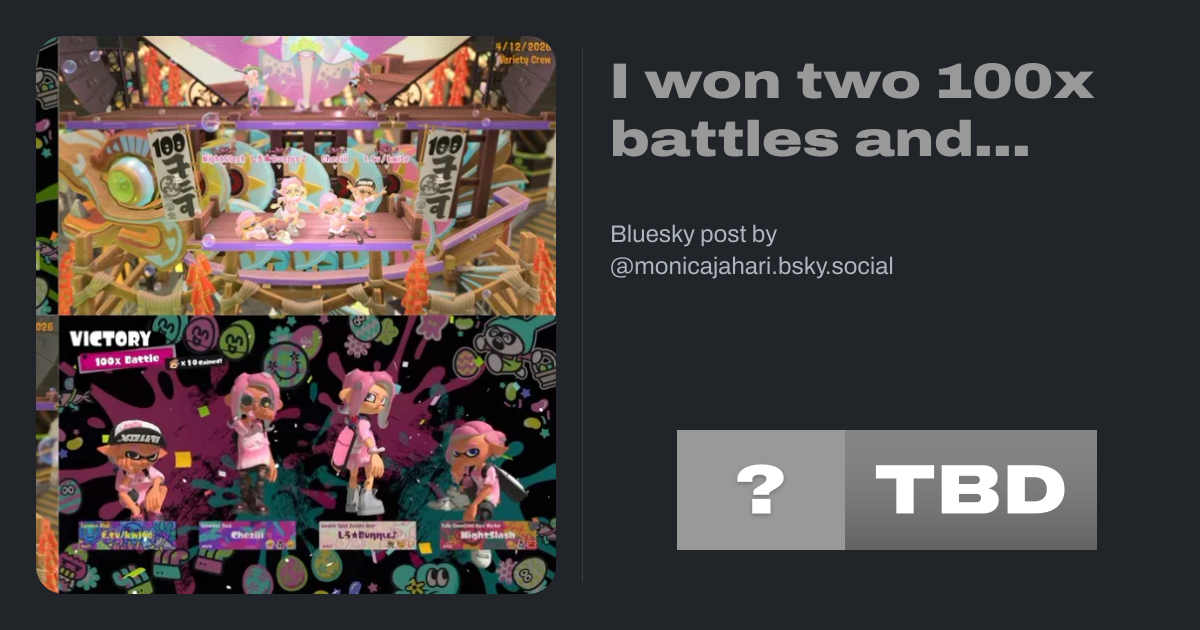1200x630 pixels.
Task: Click the question mark box
Action: 761,490
